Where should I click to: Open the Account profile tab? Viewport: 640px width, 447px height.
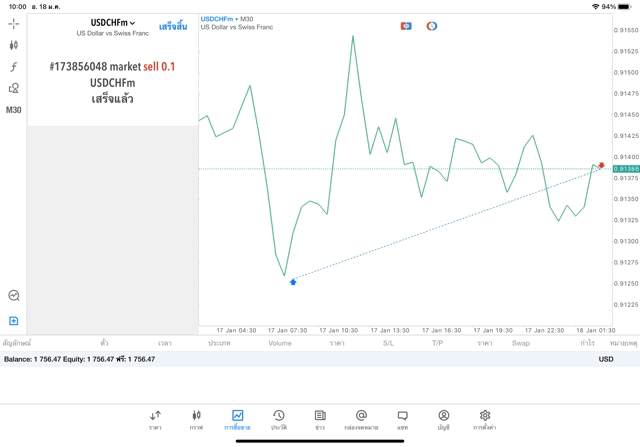coord(443,419)
